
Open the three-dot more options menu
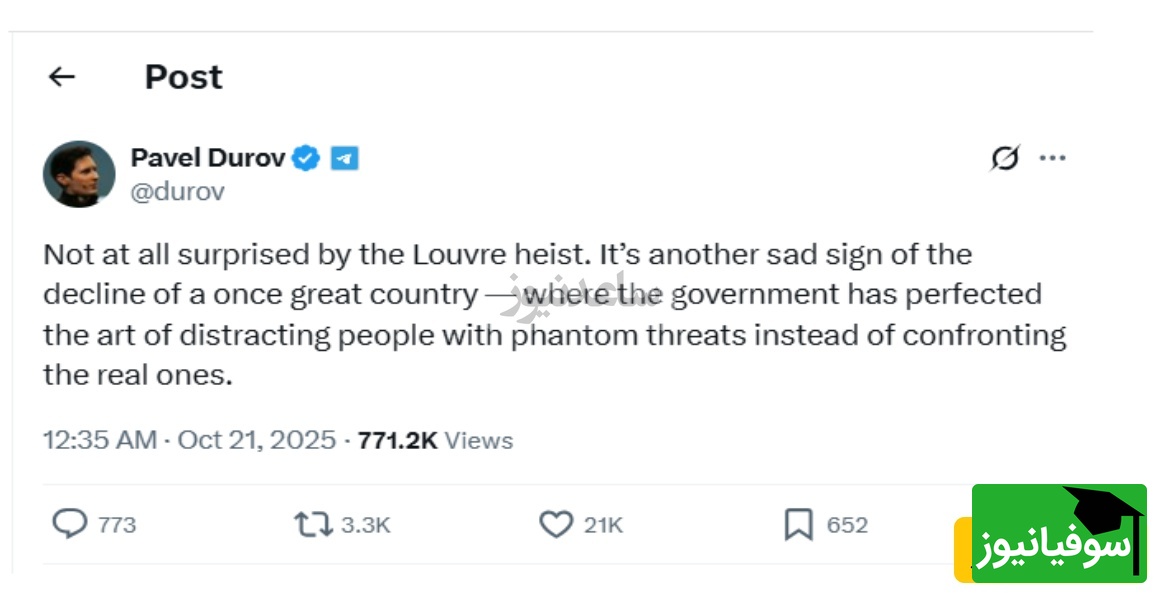1052,158
